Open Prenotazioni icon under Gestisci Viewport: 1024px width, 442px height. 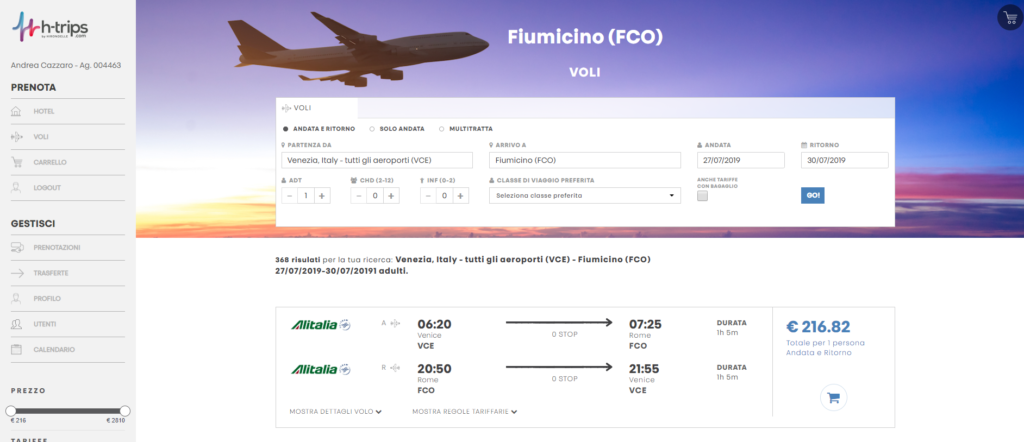tap(18, 247)
